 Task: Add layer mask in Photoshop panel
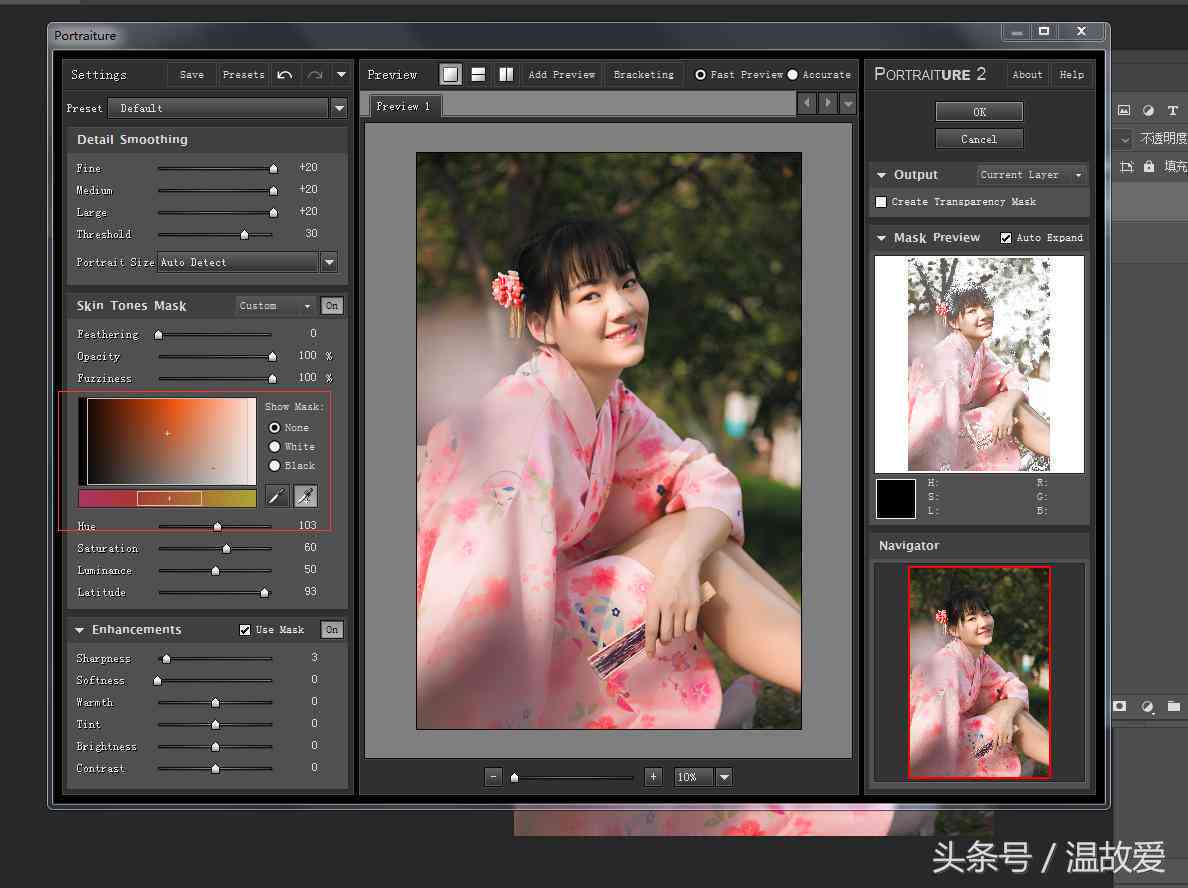[1120, 706]
